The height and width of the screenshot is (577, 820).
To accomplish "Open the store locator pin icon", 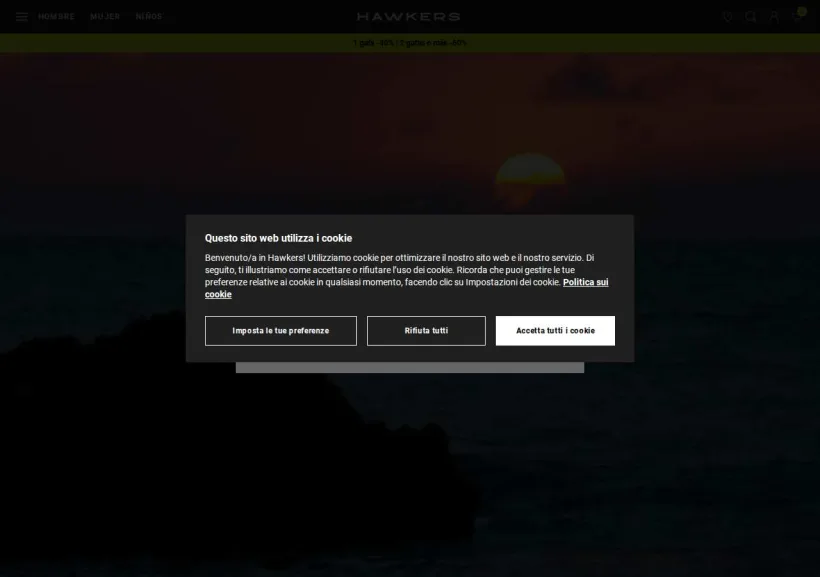I will point(727,17).
